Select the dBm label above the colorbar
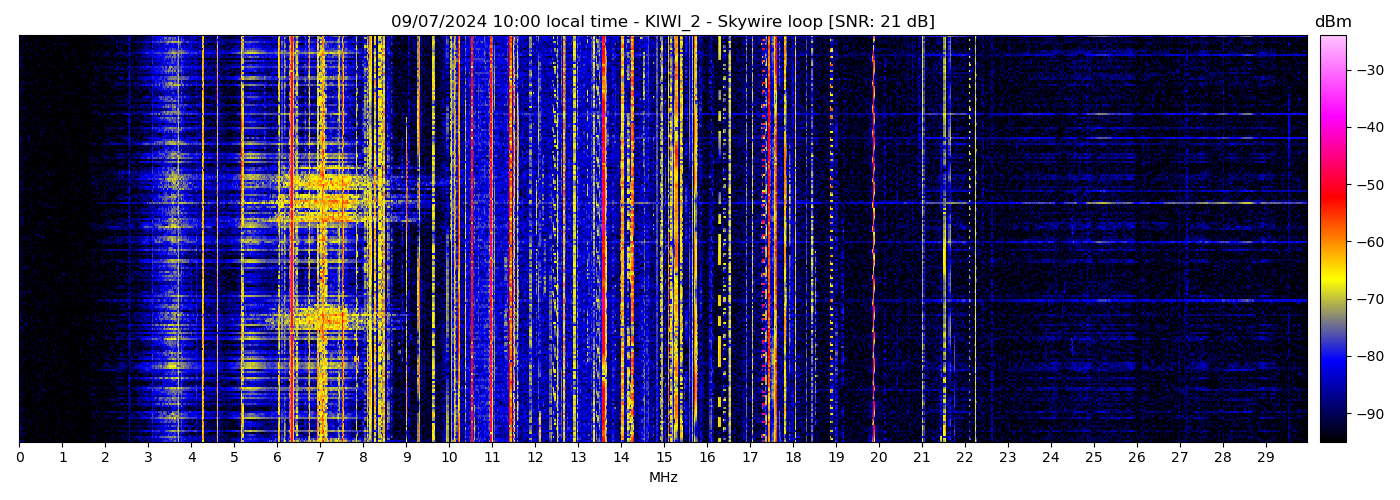This screenshot has height=500, width=1400. coord(1332,22)
